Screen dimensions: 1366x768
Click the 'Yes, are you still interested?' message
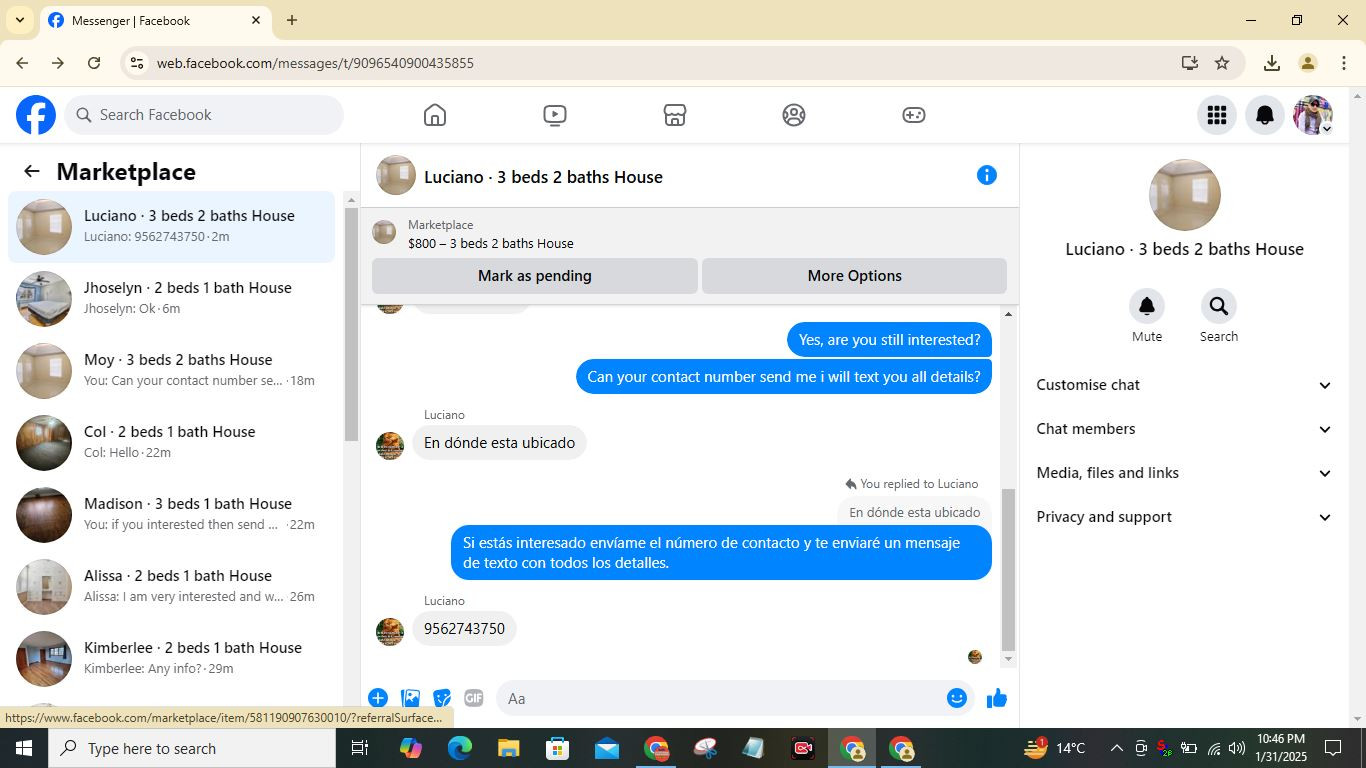click(889, 340)
